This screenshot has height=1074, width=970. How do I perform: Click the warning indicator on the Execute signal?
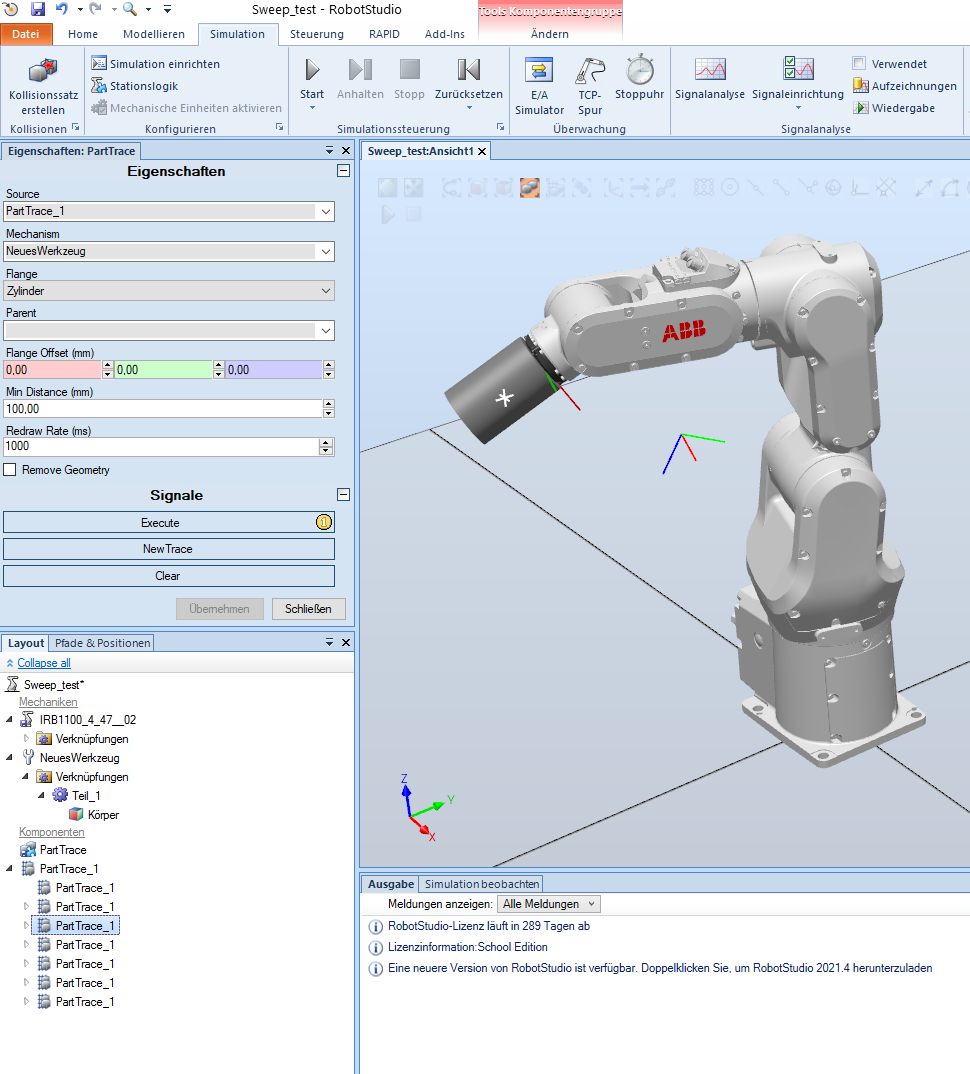click(324, 522)
